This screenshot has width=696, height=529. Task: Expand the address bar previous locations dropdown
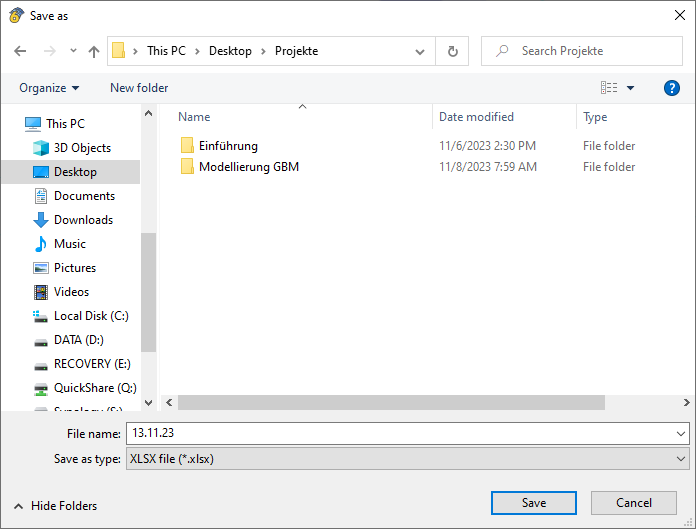(421, 51)
